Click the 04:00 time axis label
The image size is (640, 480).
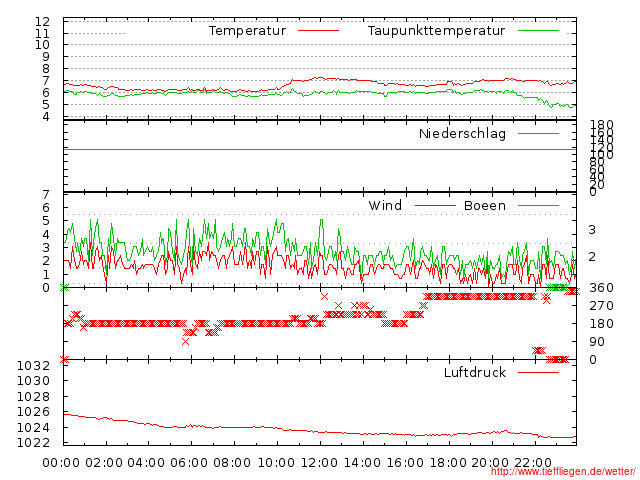click(147, 463)
